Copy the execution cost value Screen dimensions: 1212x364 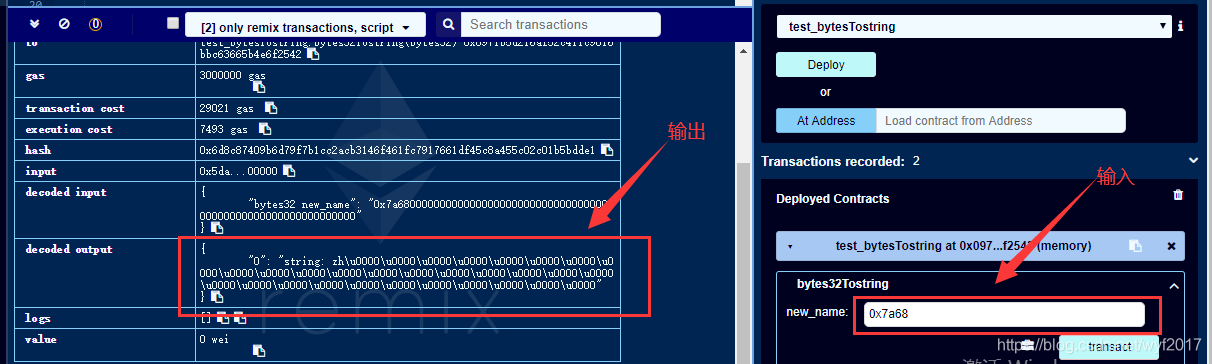tap(265, 129)
